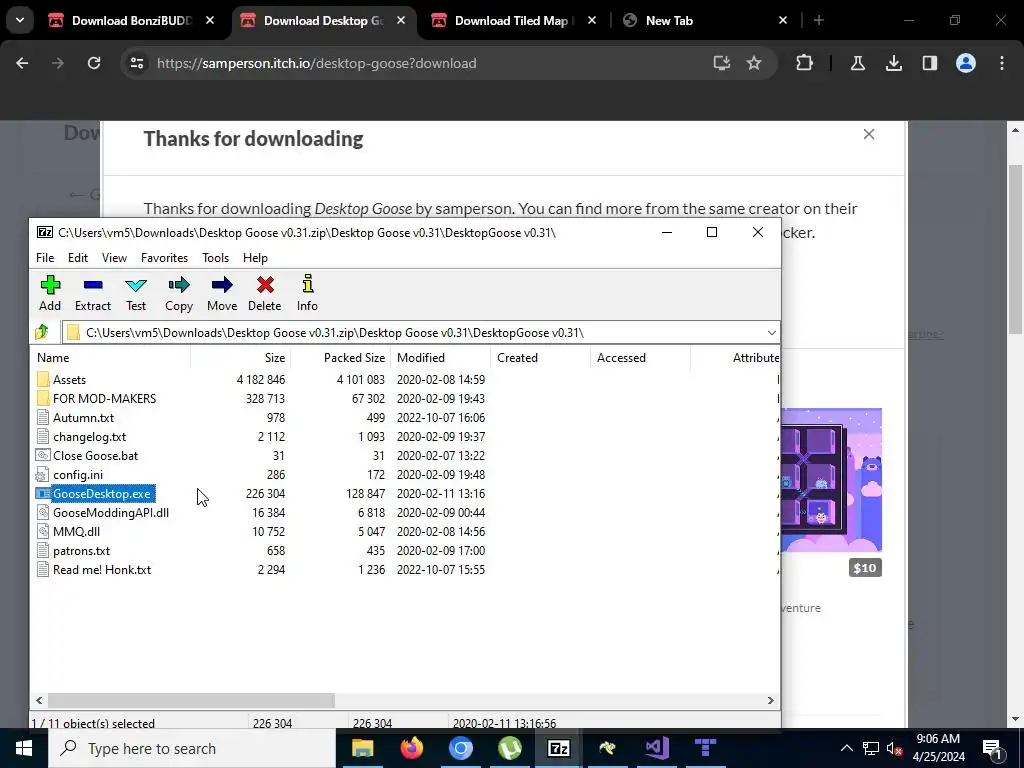Sort by Created column header
The width and height of the screenshot is (1024, 768).
[540, 358]
